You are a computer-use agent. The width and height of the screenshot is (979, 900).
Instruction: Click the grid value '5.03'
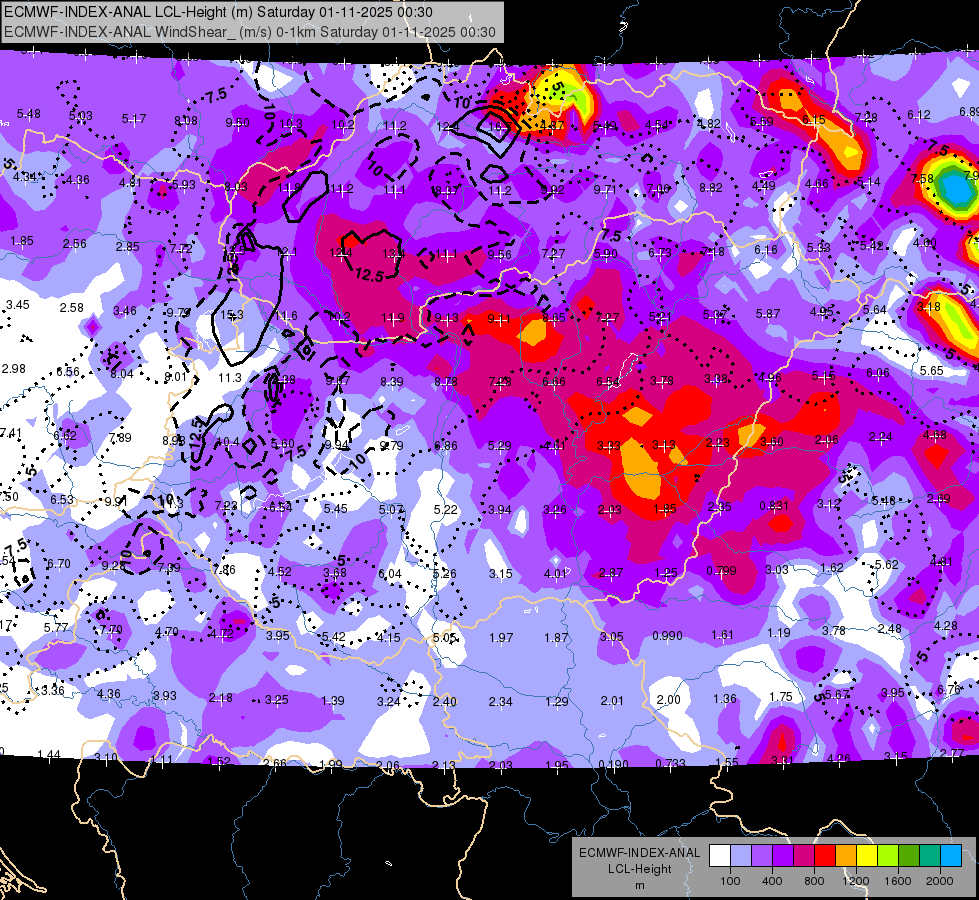click(x=81, y=116)
